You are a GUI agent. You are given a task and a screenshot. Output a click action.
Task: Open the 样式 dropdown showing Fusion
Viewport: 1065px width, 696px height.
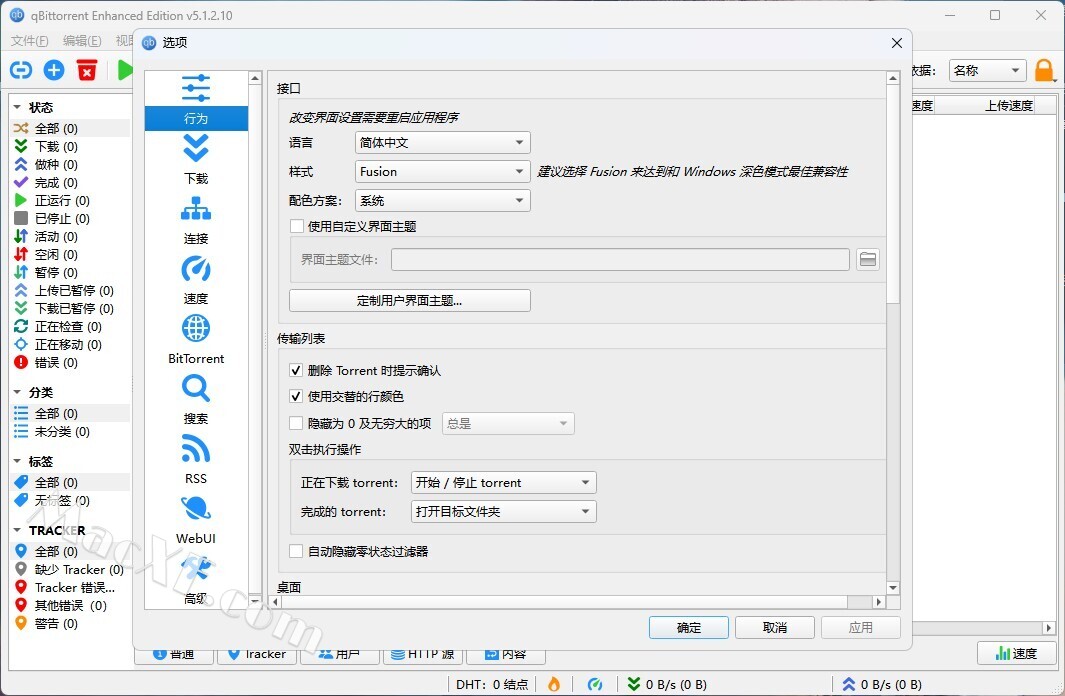coord(442,172)
